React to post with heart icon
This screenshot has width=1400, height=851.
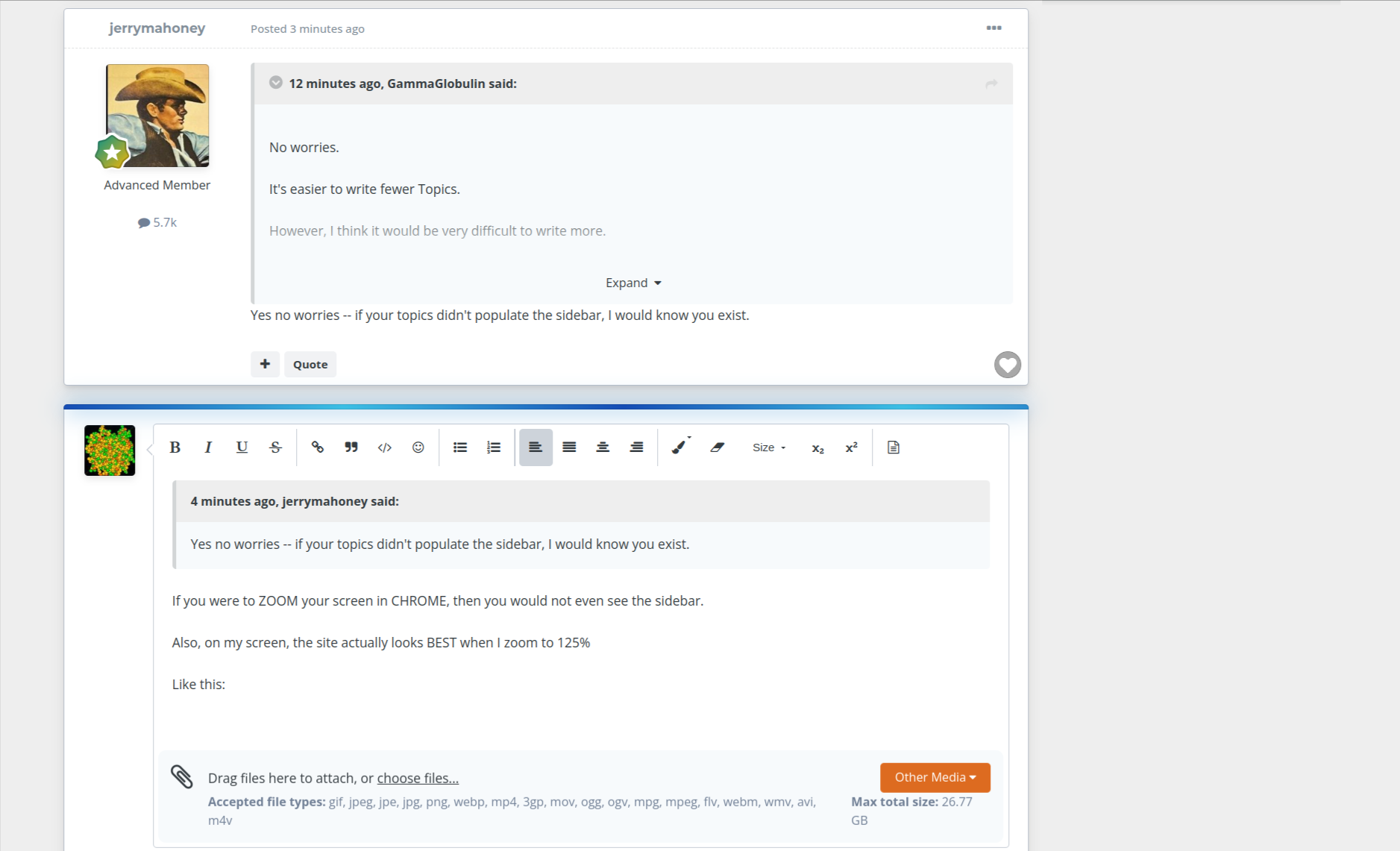[1007, 365]
